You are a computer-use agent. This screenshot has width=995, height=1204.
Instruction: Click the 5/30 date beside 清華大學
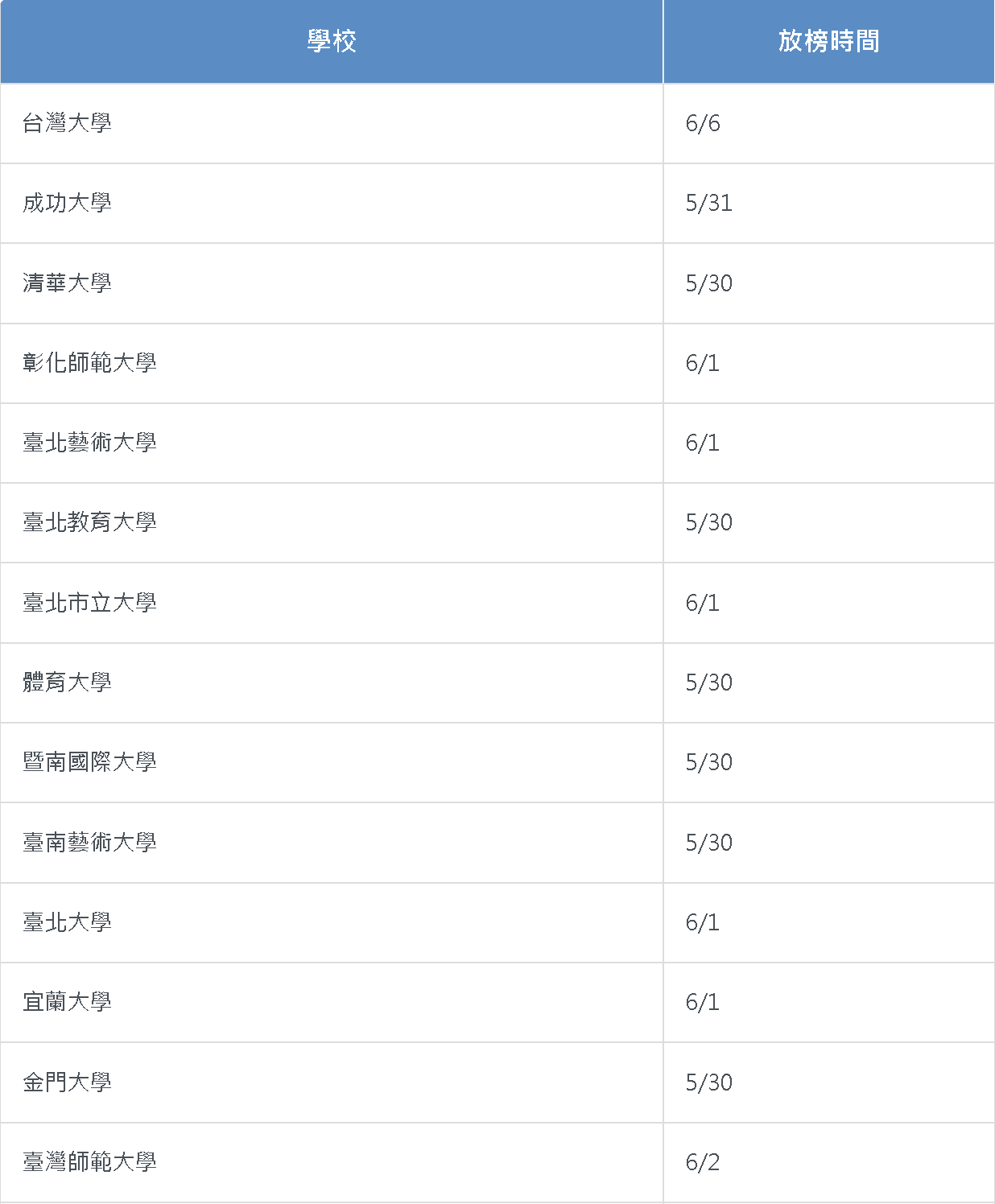pos(709,283)
